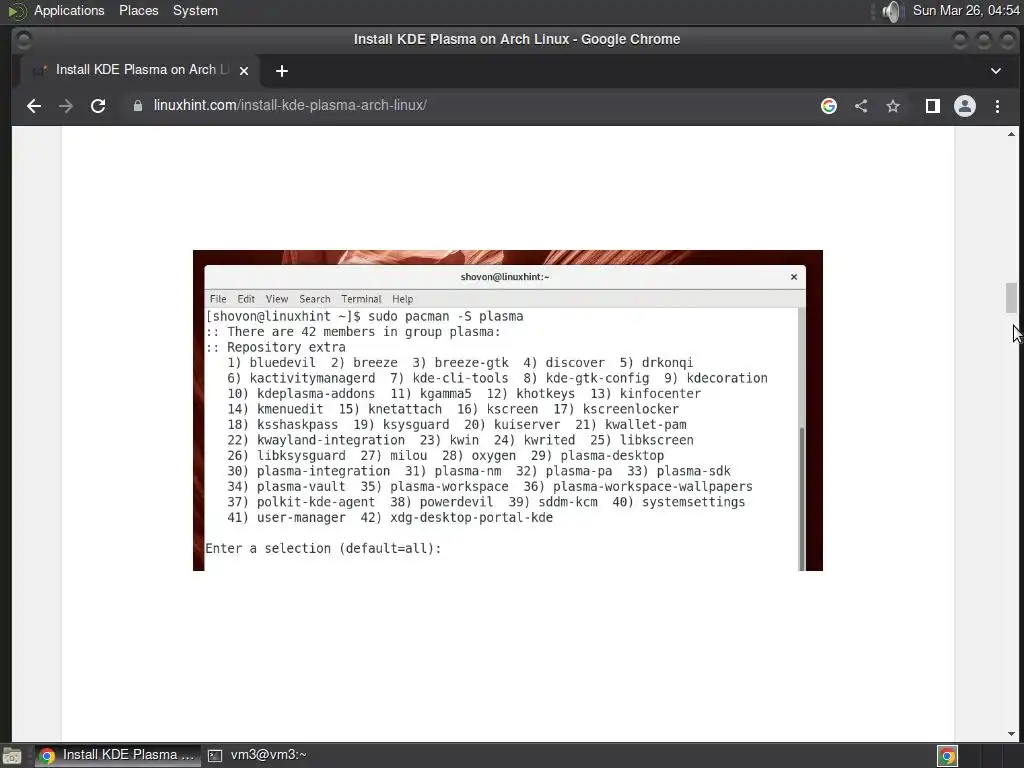Click 'systemsettings' package name
This screenshot has width=1024, height=768.
693,502
